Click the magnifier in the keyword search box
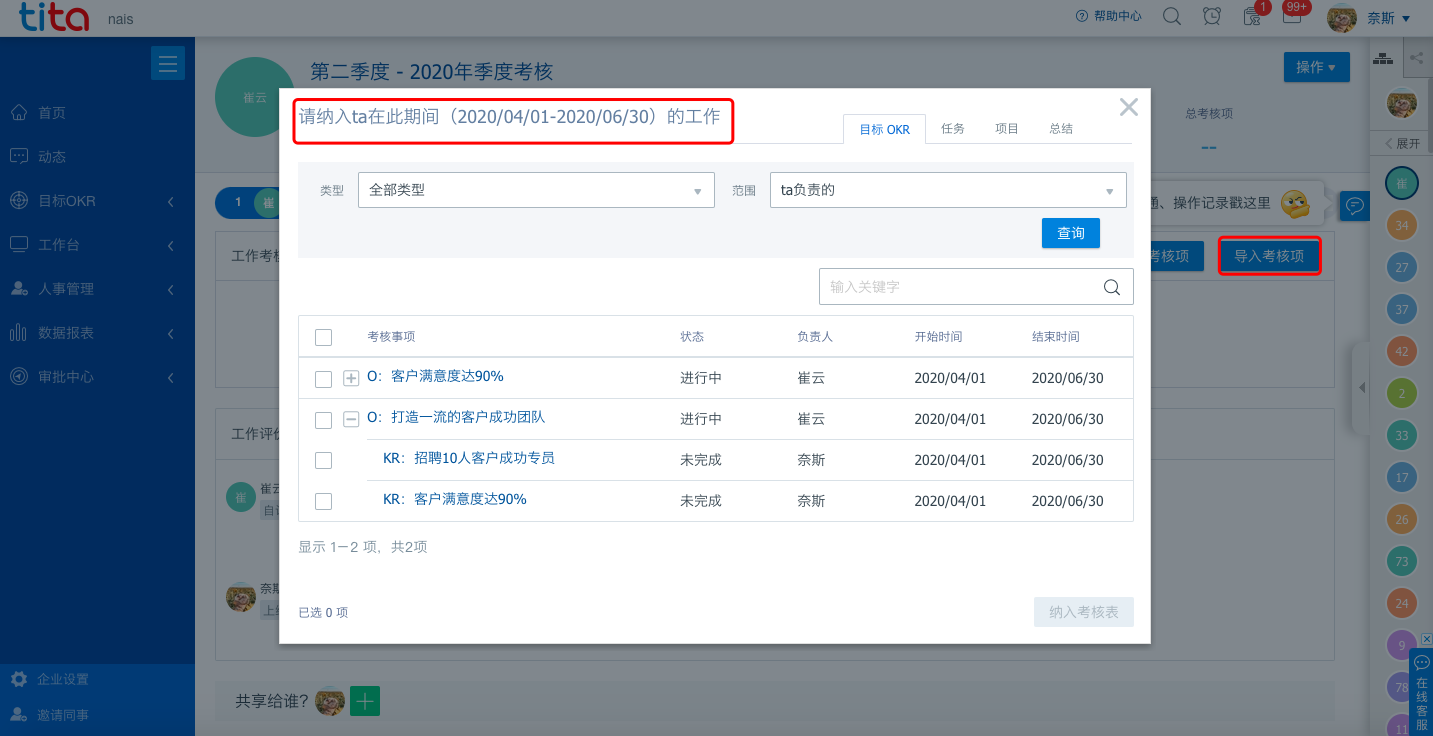Viewport: 1433px width, 736px height. coord(1112,287)
